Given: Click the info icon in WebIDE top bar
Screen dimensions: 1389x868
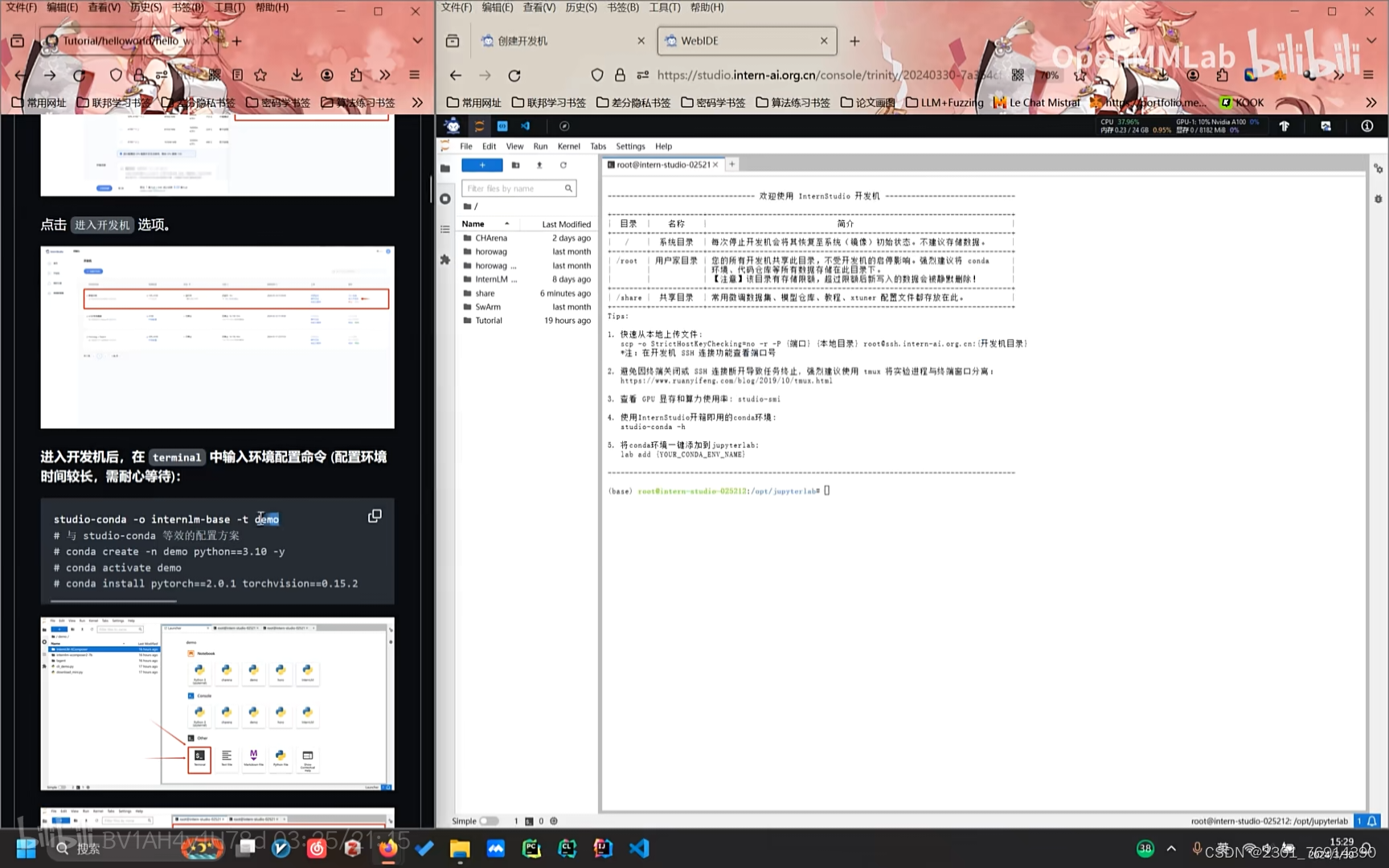Looking at the screenshot, I should point(1366,126).
